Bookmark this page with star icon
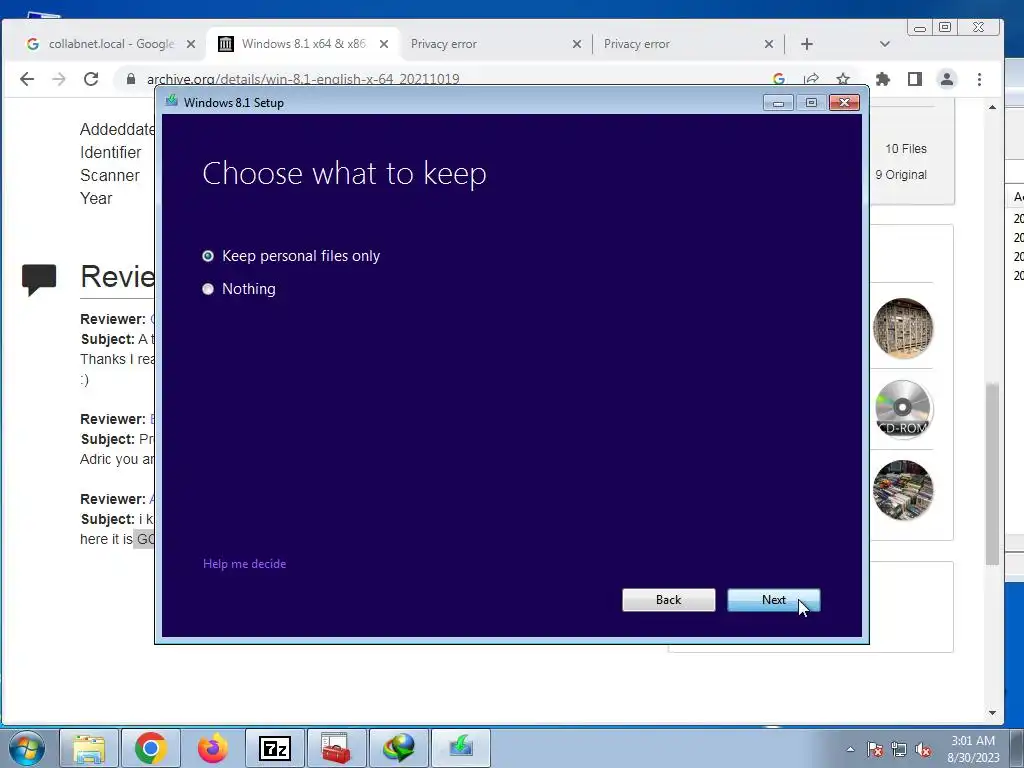 click(x=843, y=79)
